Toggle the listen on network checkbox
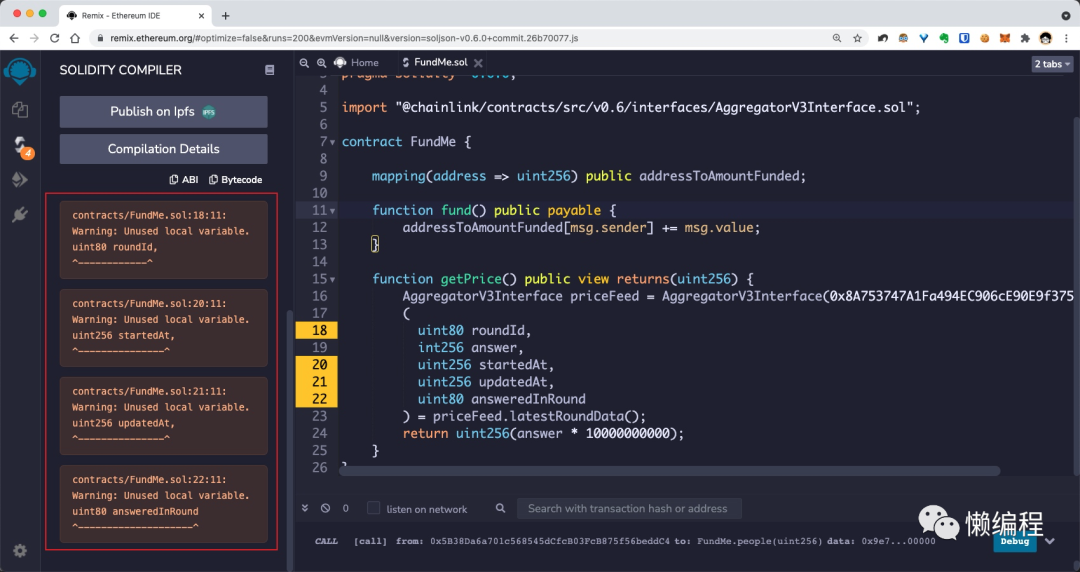Viewport: 1080px width, 572px height. [373, 508]
